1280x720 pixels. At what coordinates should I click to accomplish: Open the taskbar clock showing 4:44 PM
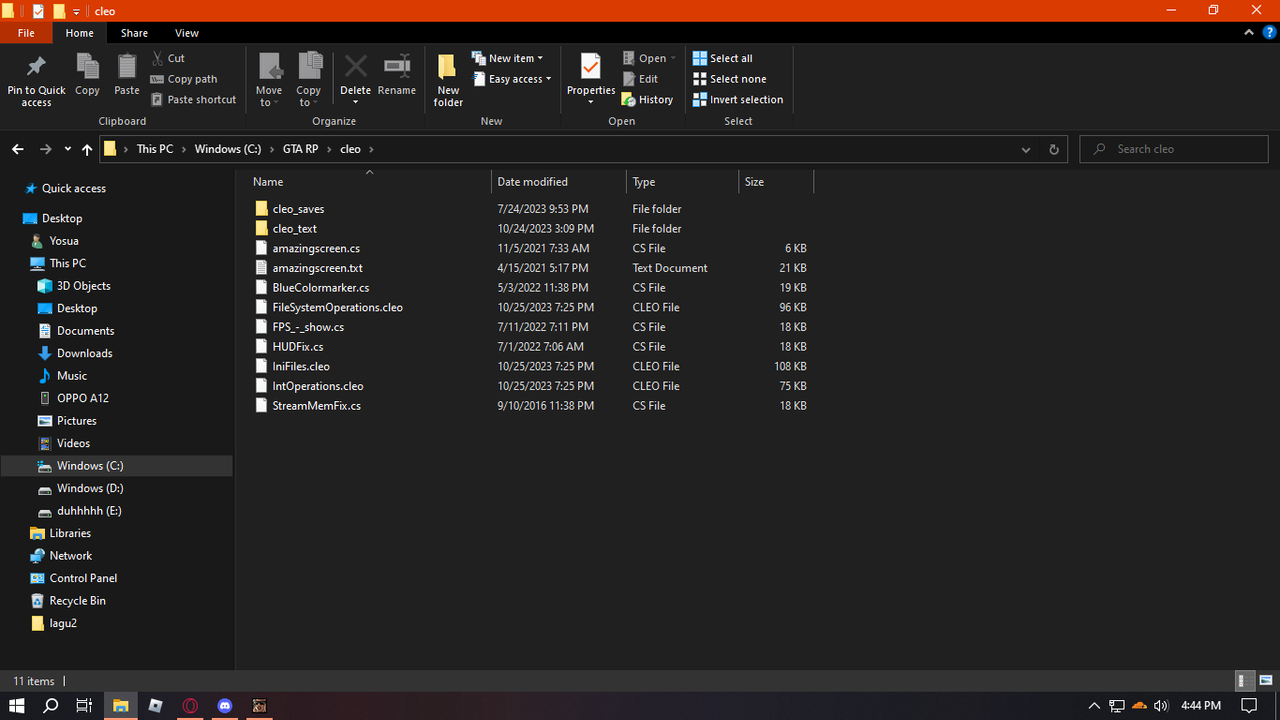1201,706
